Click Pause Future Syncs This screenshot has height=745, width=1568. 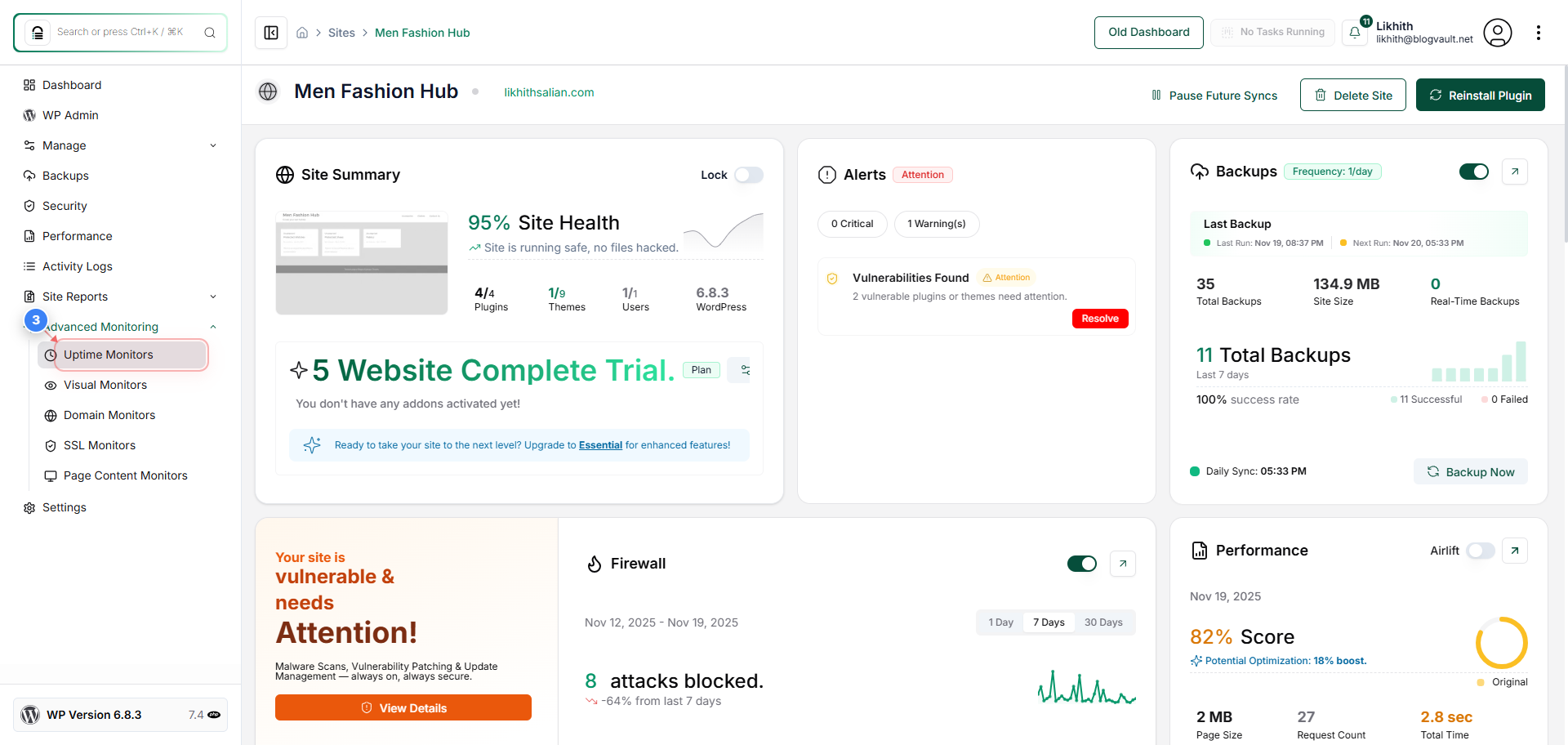[1214, 95]
